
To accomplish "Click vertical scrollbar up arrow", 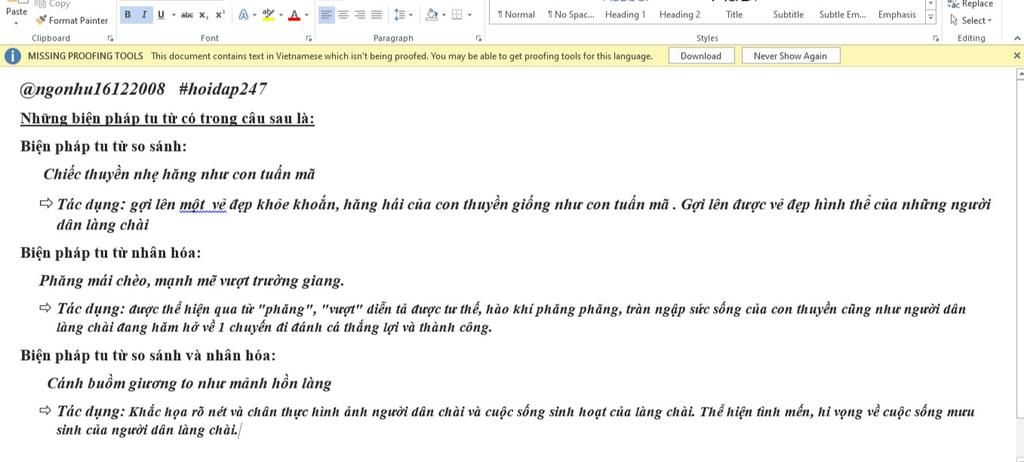I will pyautogui.click(x=1019, y=74).
